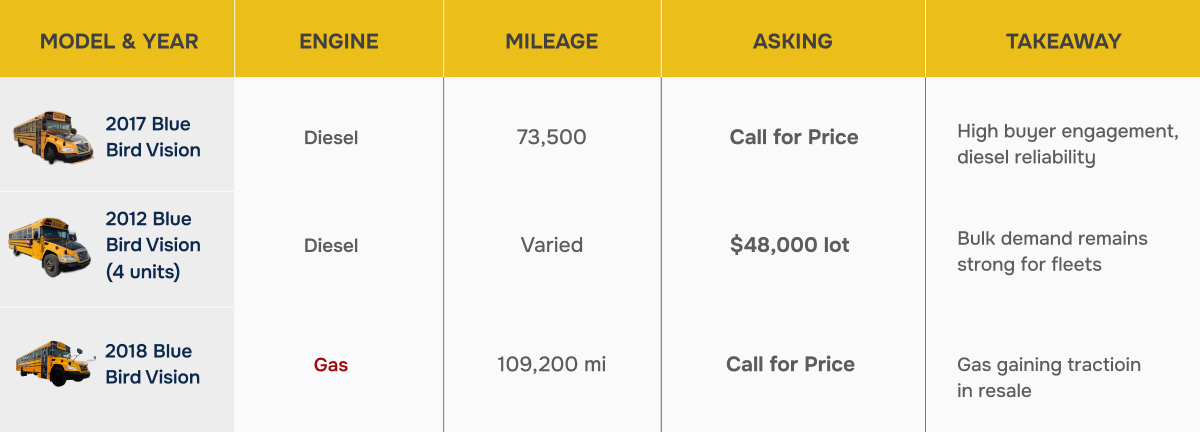Select the TAKEAWAY column header
The image size is (1200, 432).
[x=1063, y=41]
